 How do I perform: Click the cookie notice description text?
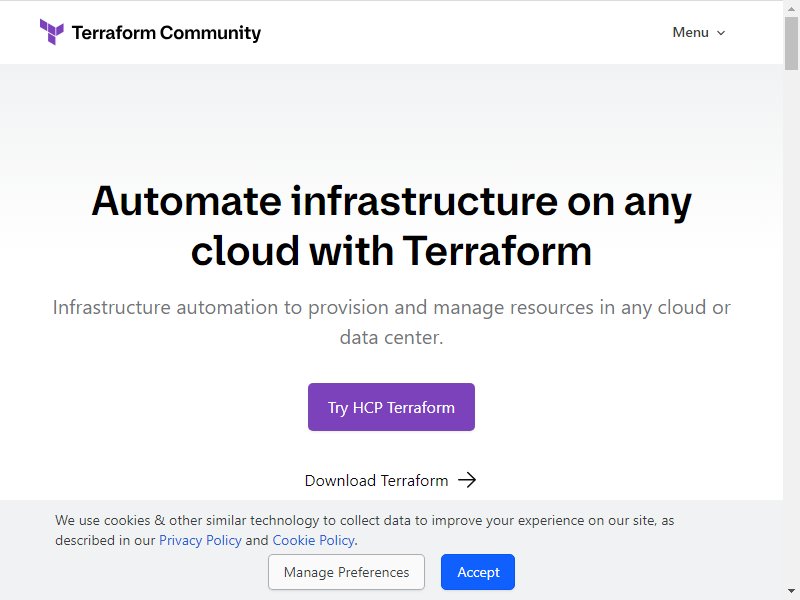click(x=364, y=530)
